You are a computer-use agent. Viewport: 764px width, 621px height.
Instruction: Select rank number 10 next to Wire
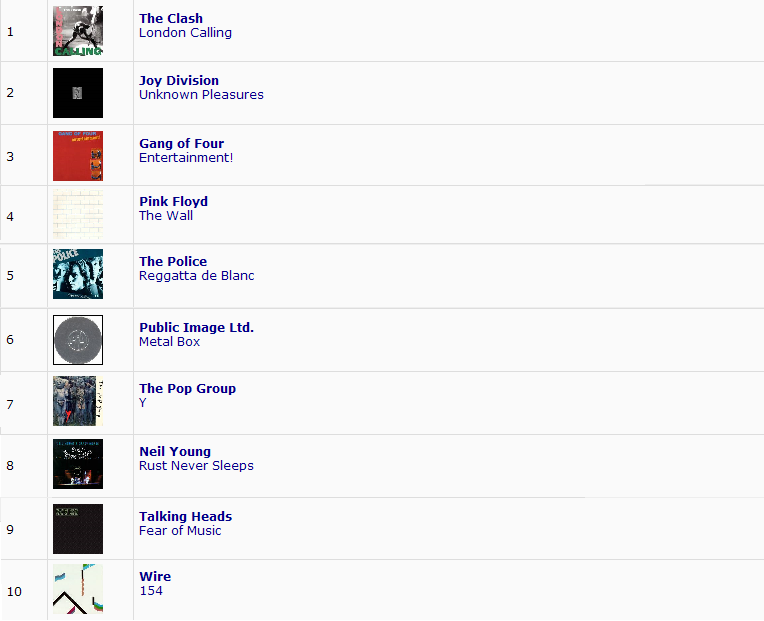point(14,592)
